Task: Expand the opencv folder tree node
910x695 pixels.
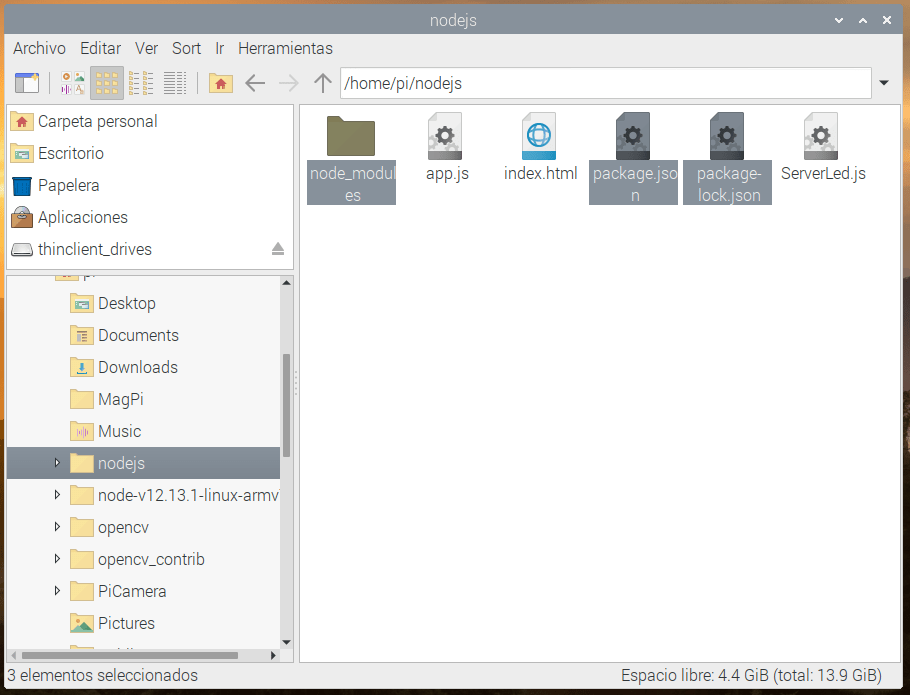Action: point(57,527)
